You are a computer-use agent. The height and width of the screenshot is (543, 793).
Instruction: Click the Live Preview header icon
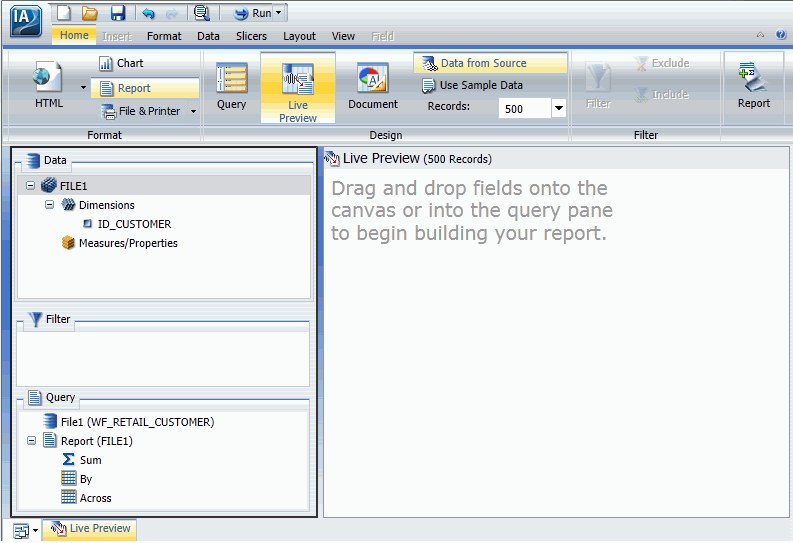point(332,159)
